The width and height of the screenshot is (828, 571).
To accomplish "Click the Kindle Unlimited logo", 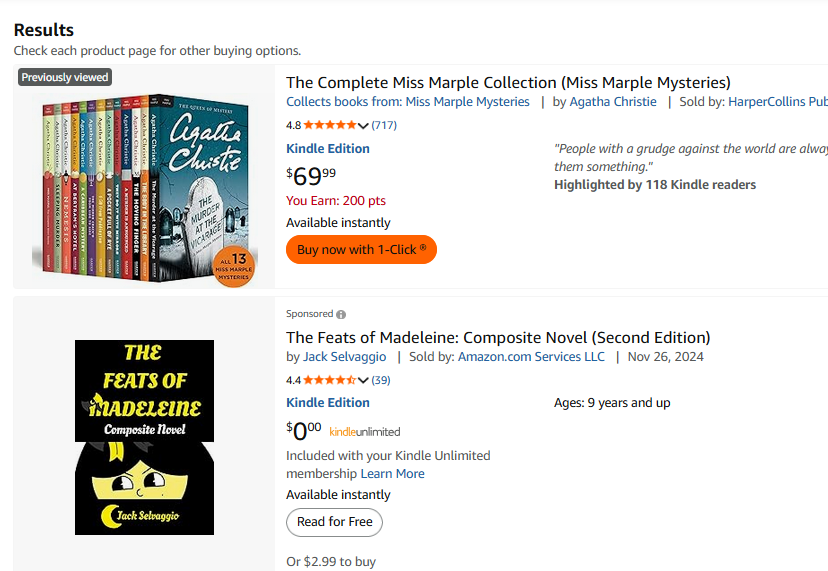I will pos(364,432).
